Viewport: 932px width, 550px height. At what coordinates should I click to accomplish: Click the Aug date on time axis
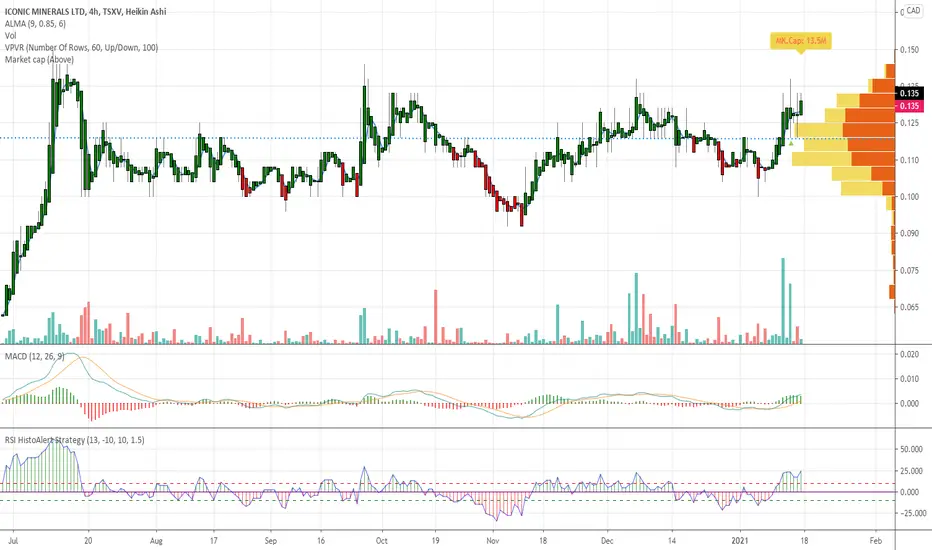(x=156, y=540)
